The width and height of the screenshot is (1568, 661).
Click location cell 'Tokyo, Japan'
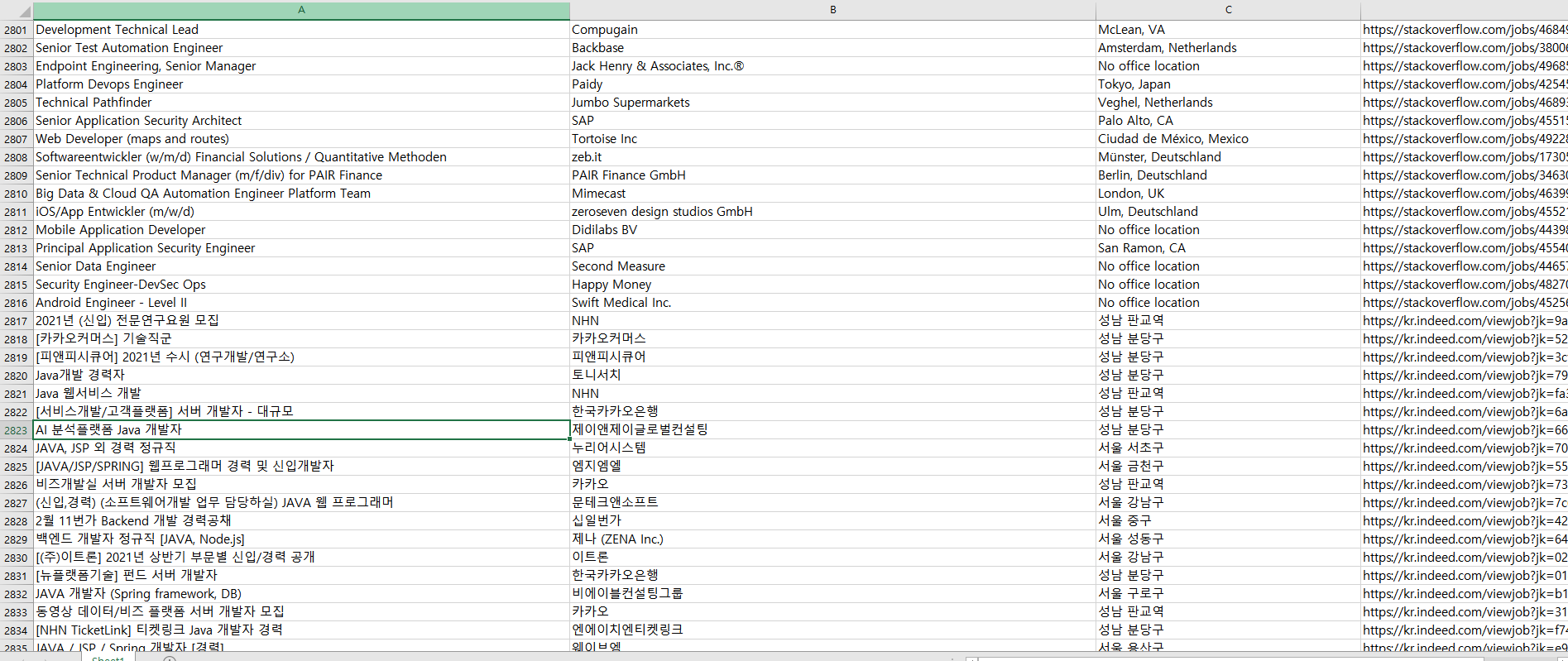(1228, 84)
